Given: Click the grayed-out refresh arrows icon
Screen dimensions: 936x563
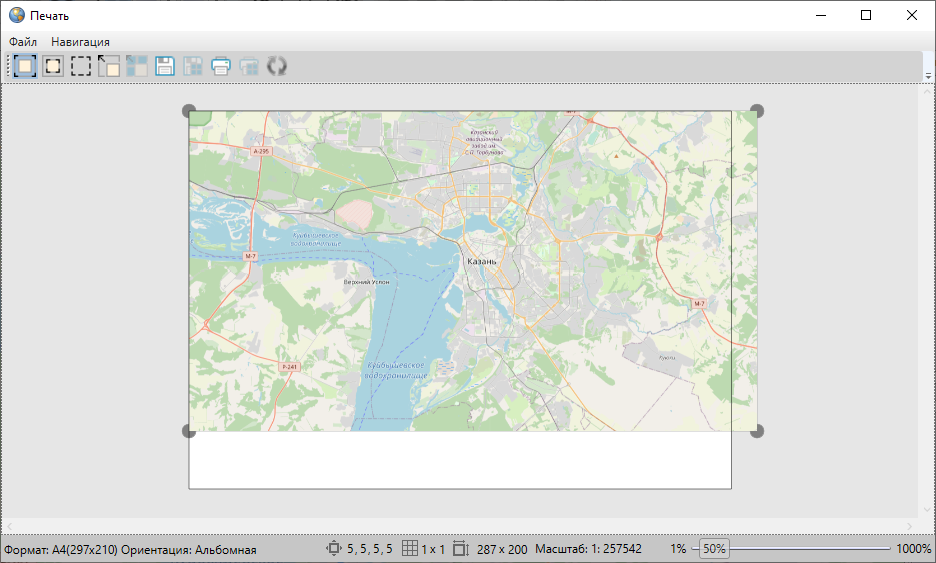Looking at the screenshot, I should [277, 66].
